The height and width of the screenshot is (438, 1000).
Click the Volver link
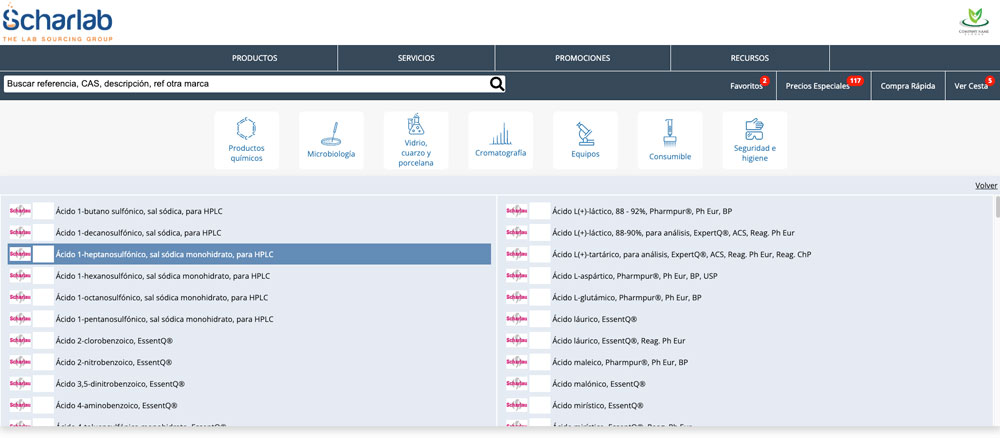[x=986, y=185]
